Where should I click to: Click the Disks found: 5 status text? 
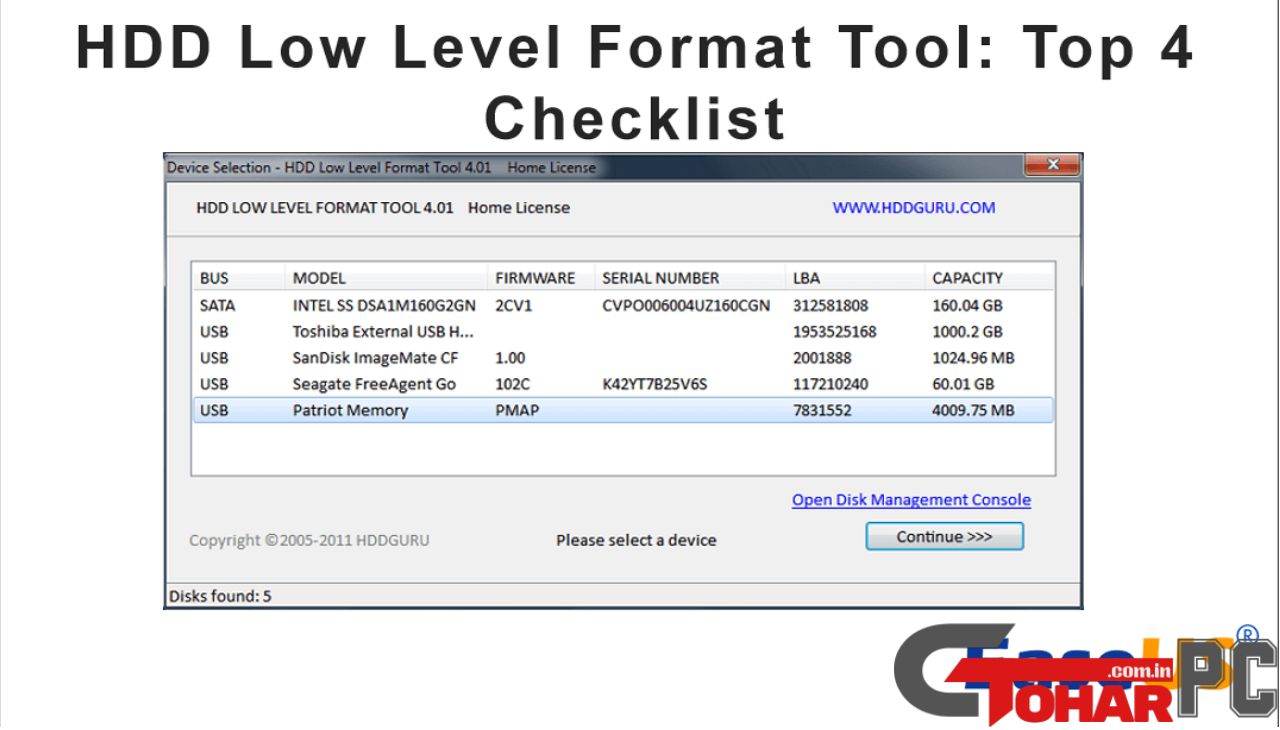point(220,596)
